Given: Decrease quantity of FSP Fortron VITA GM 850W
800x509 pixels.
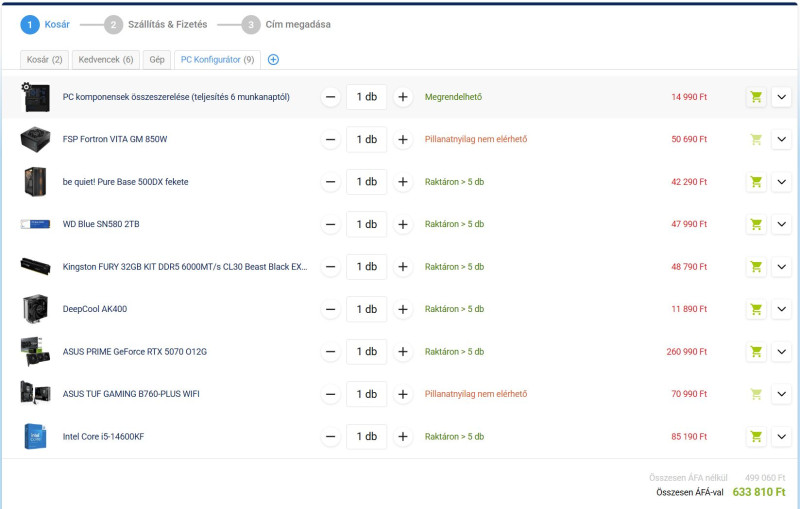Looking at the screenshot, I should click(x=331, y=139).
